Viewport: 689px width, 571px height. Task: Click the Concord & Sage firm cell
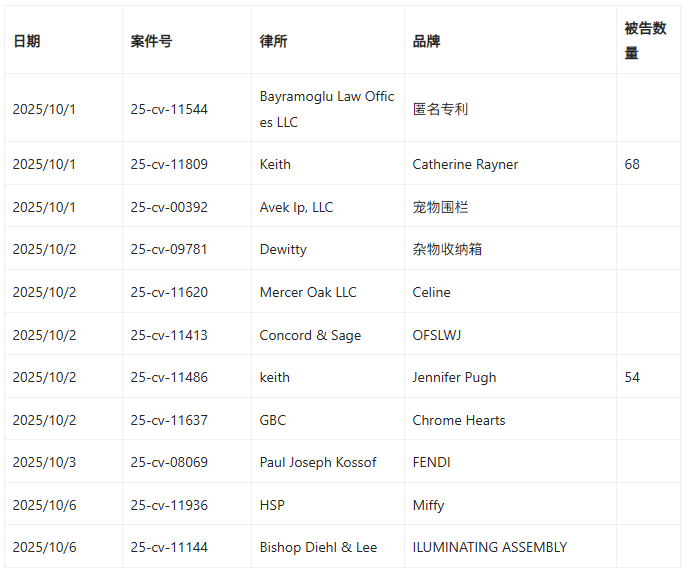[310, 335]
